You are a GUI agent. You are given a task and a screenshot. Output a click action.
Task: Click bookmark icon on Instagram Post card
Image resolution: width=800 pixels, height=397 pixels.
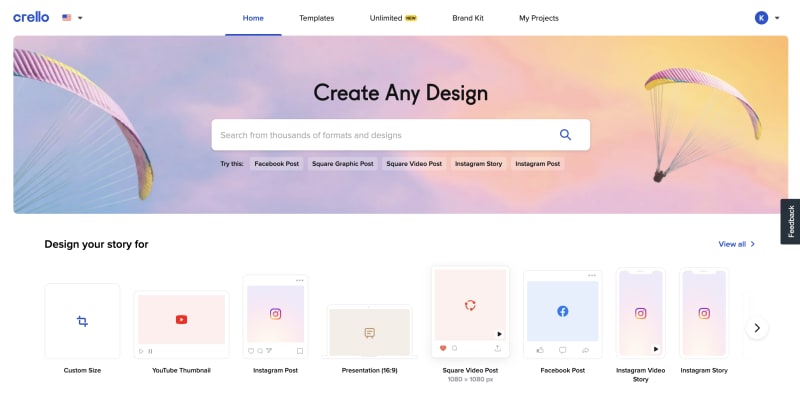click(300, 351)
